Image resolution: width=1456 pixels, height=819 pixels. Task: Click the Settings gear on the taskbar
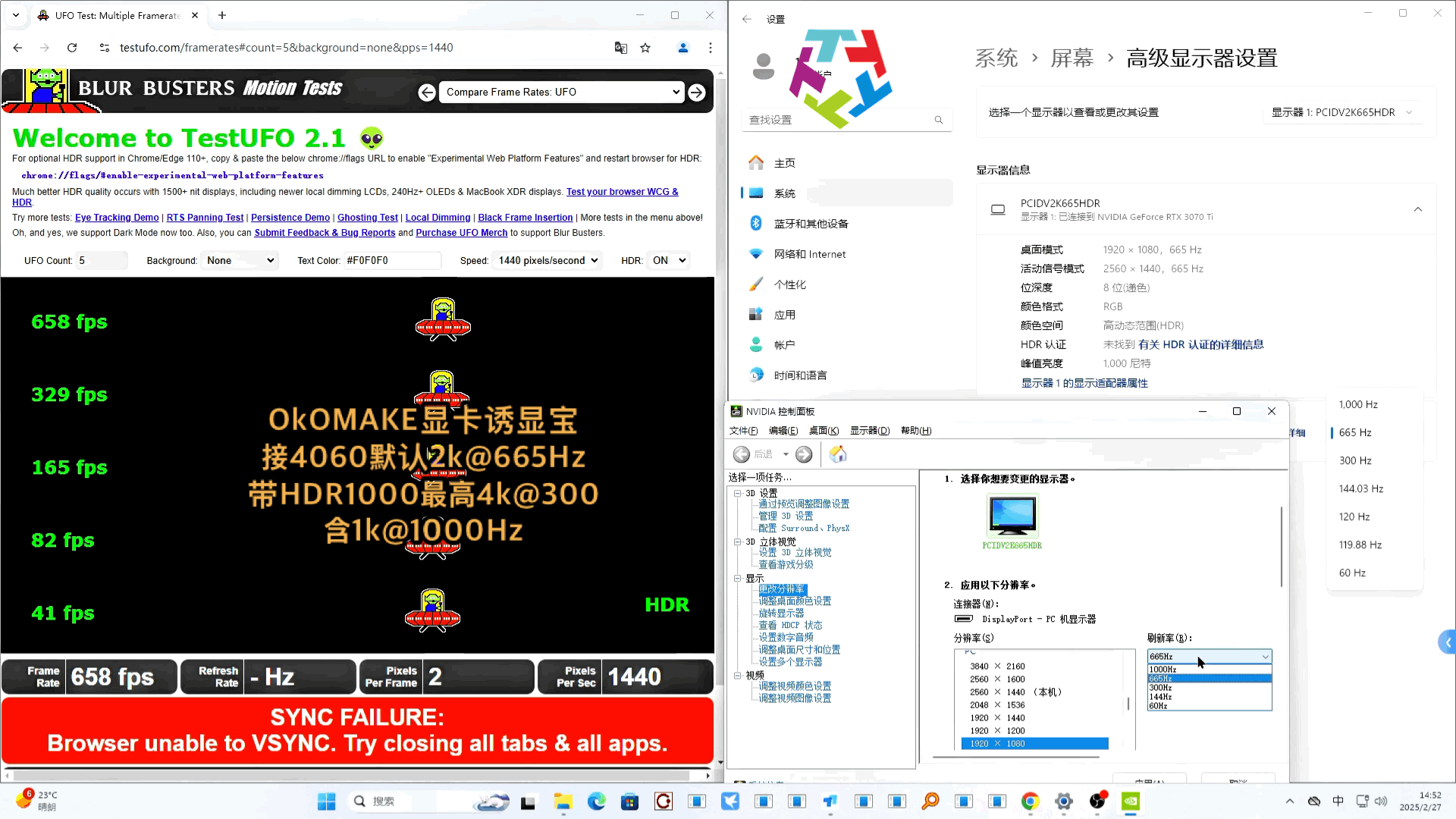point(1064,802)
